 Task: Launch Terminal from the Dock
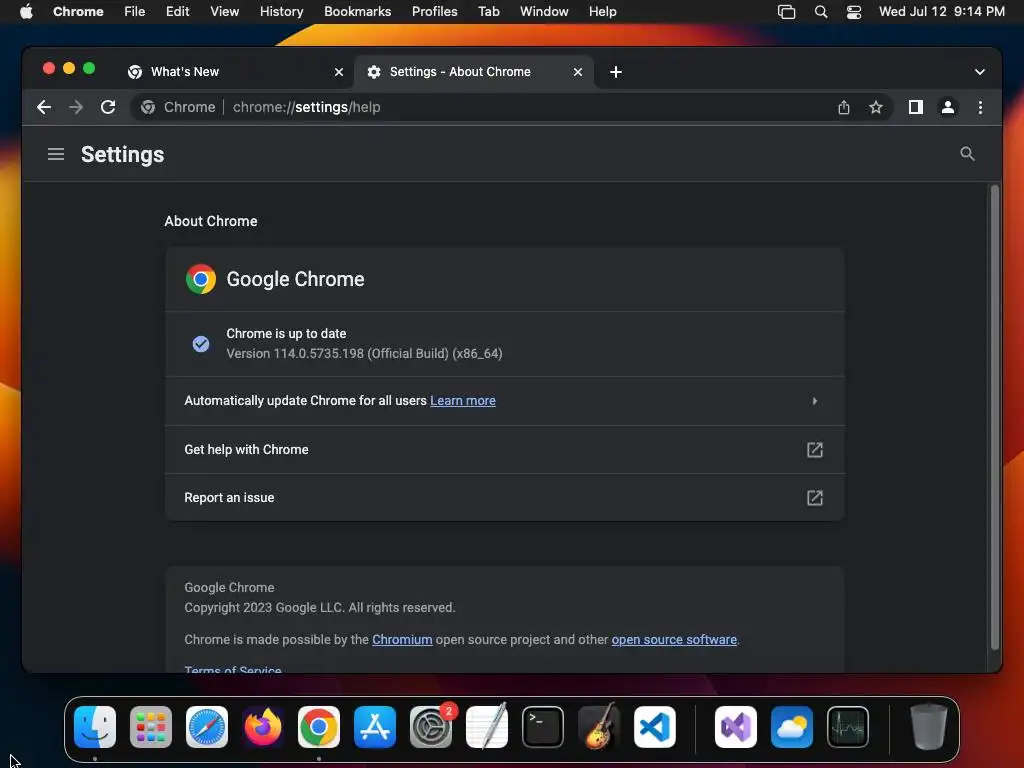tap(543, 727)
